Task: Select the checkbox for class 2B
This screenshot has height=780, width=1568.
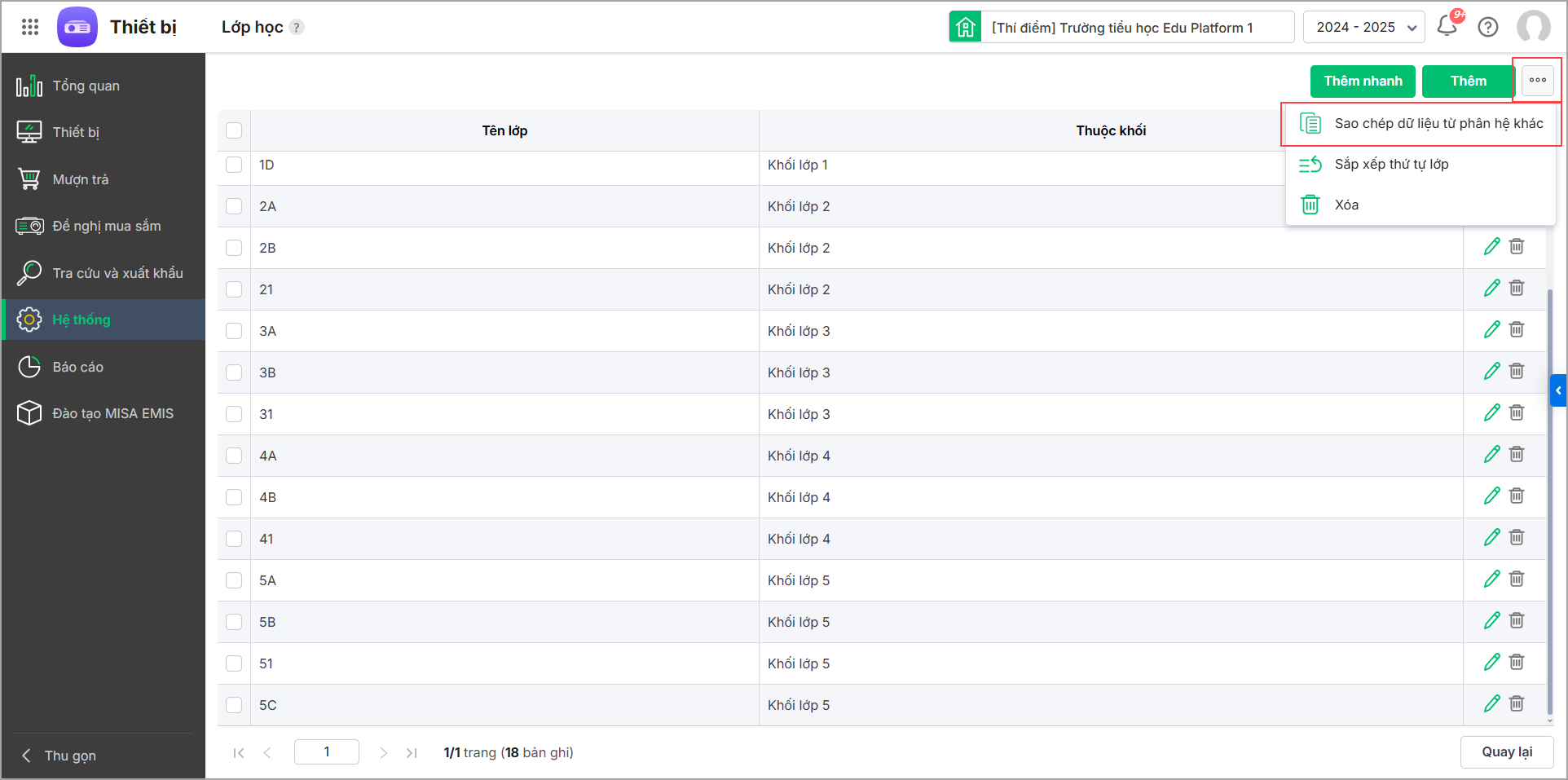Action: 234,248
